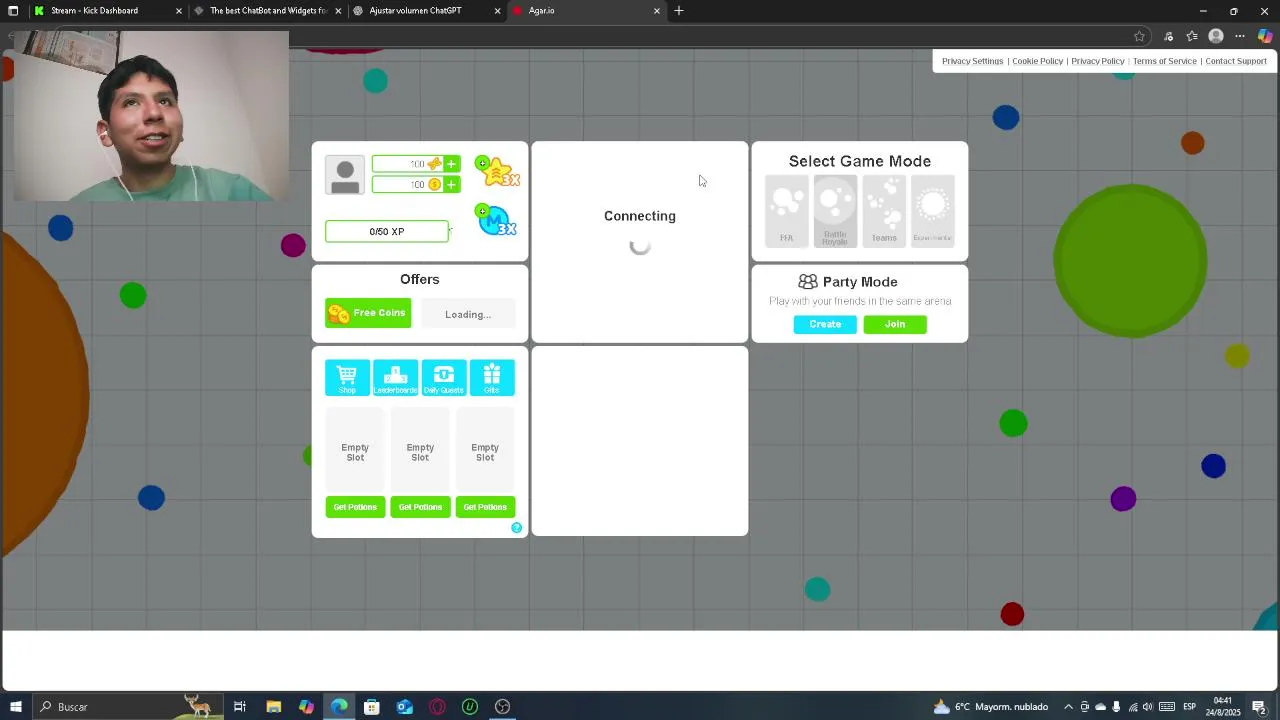The image size is (1280, 720).
Task: Open Contact Support link
Action: point(1236,61)
